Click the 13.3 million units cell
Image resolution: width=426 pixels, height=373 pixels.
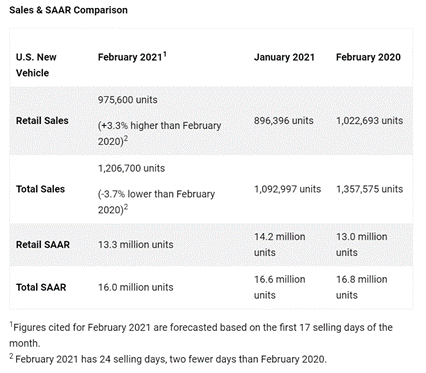(x=136, y=245)
